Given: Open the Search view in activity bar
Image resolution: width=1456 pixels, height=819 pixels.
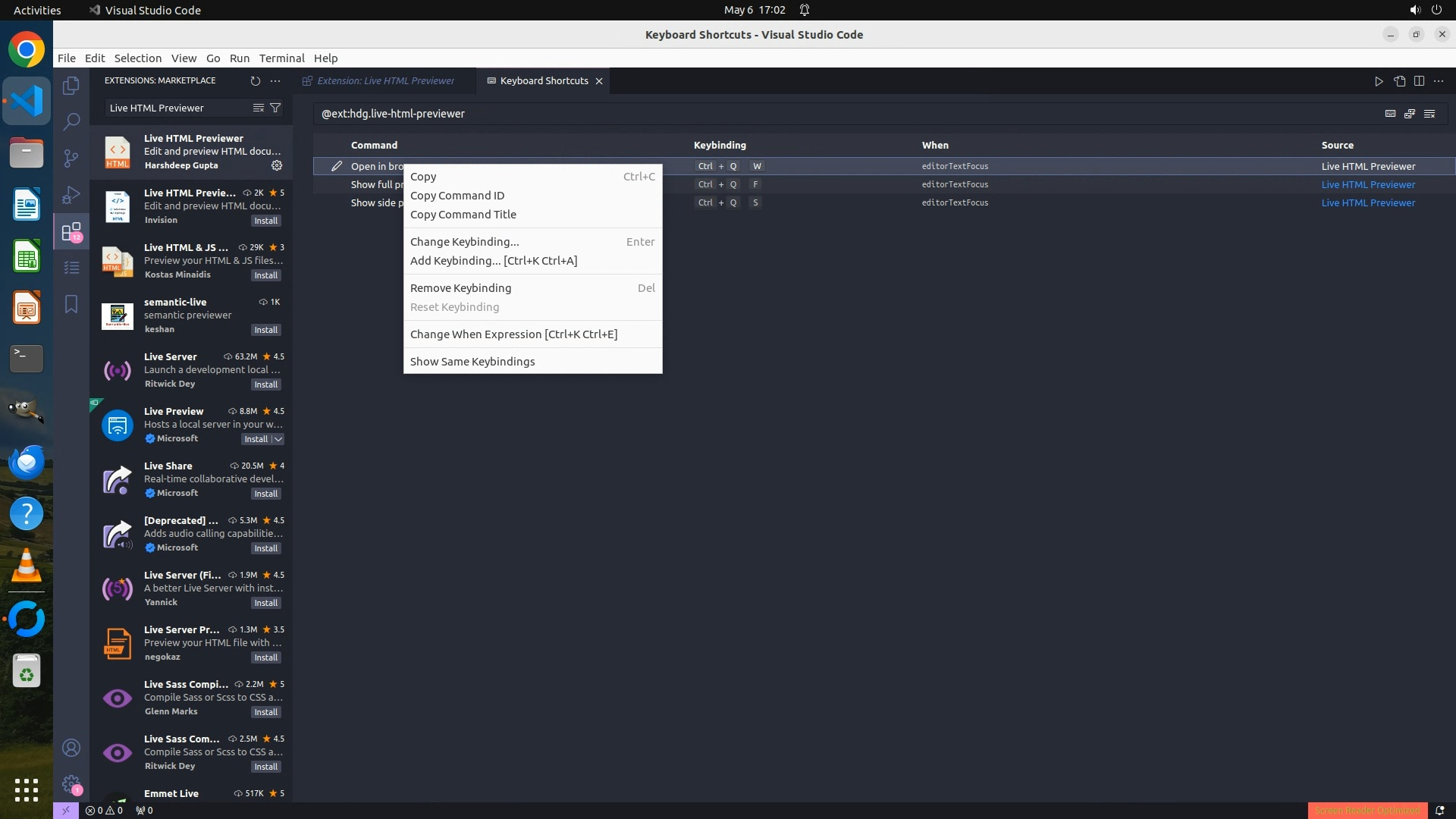Looking at the screenshot, I should coord(71,121).
